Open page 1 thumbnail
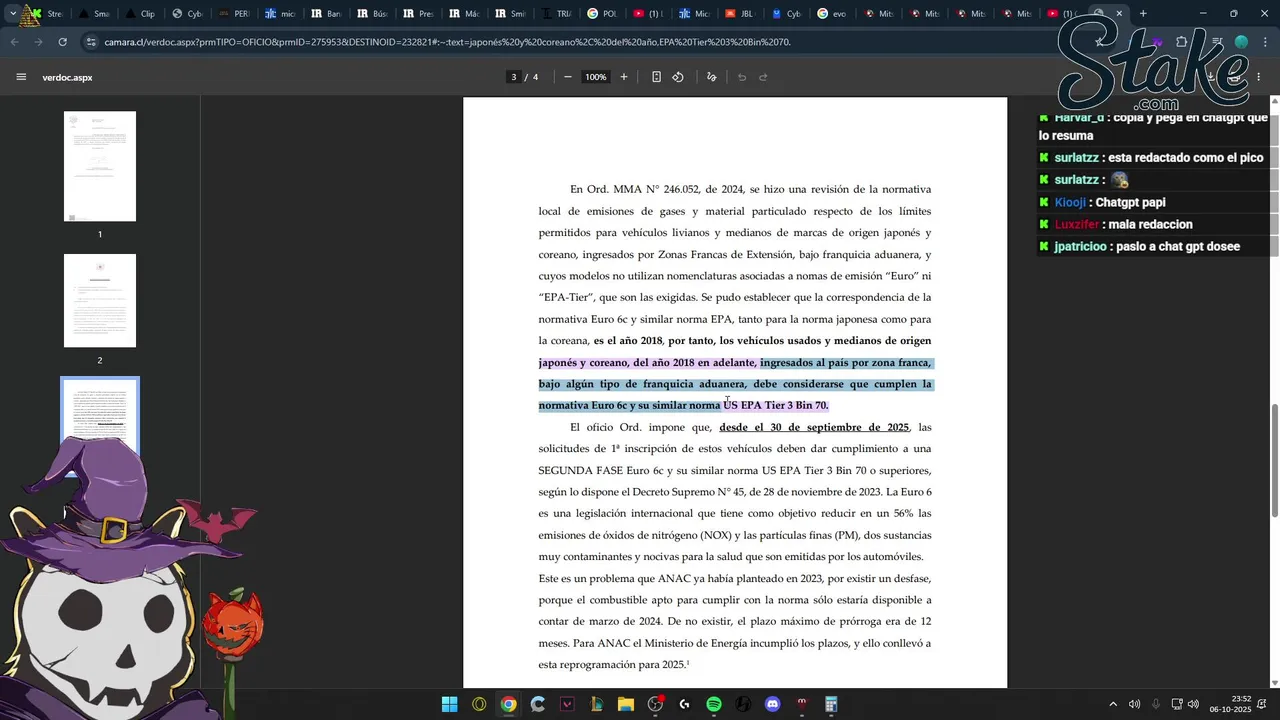The height and width of the screenshot is (720, 1280). tap(100, 166)
